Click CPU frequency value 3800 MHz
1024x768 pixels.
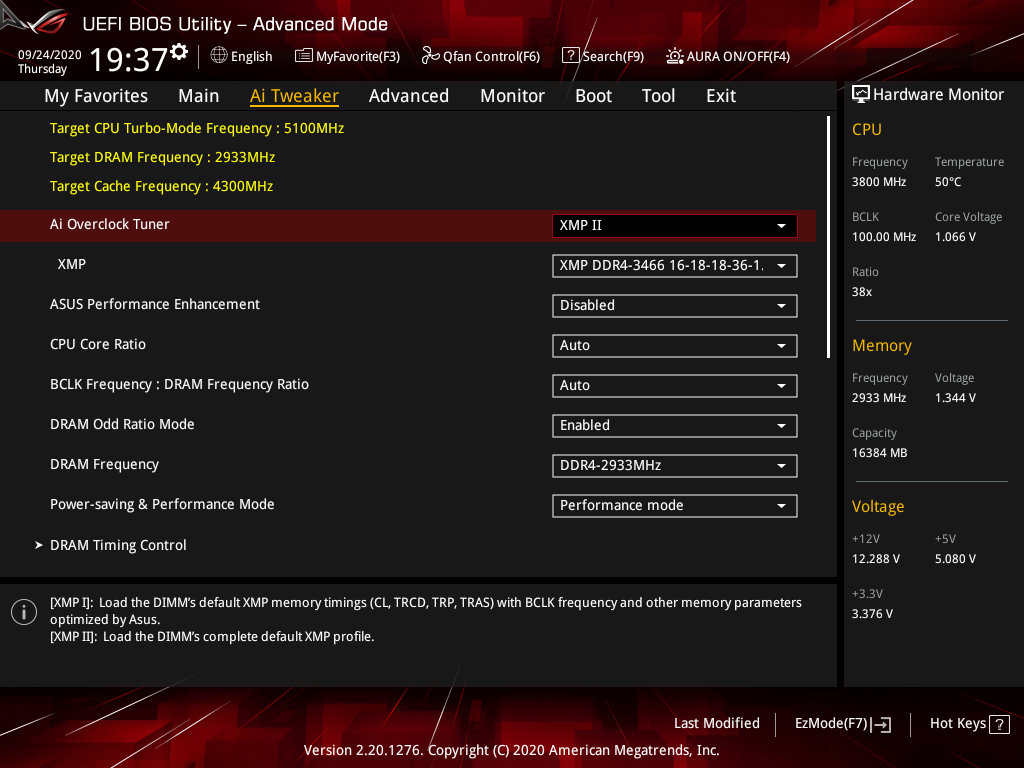(878, 182)
